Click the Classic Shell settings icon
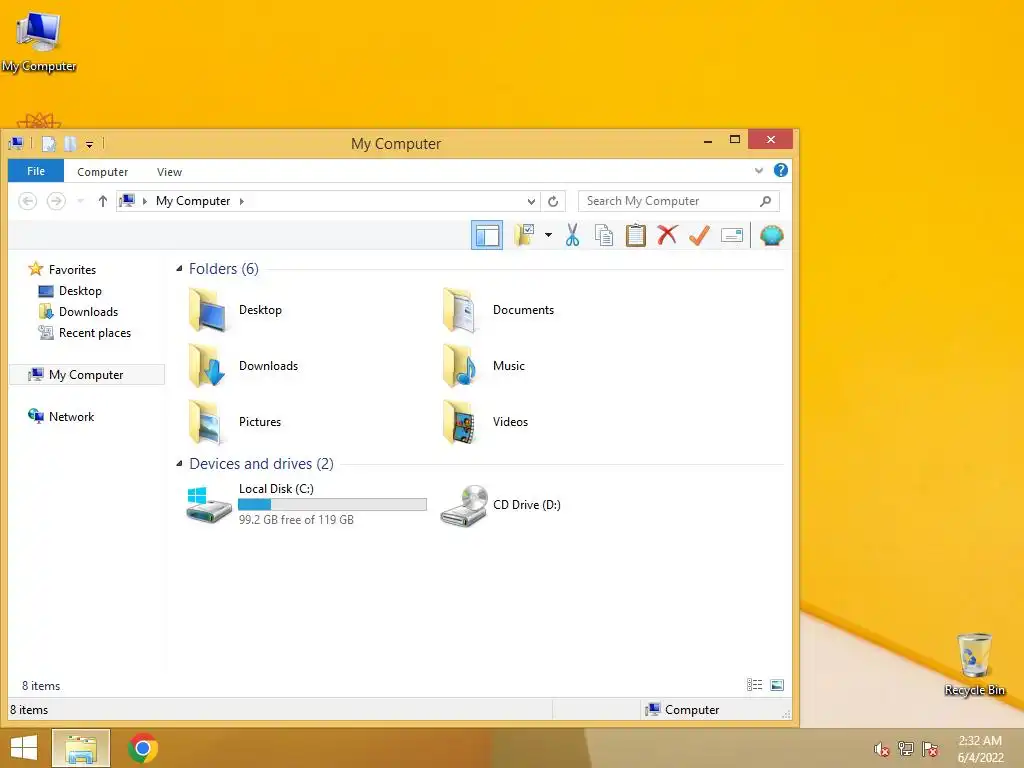Viewport: 1024px width, 768px height. pyautogui.click(x=771, y=235)
